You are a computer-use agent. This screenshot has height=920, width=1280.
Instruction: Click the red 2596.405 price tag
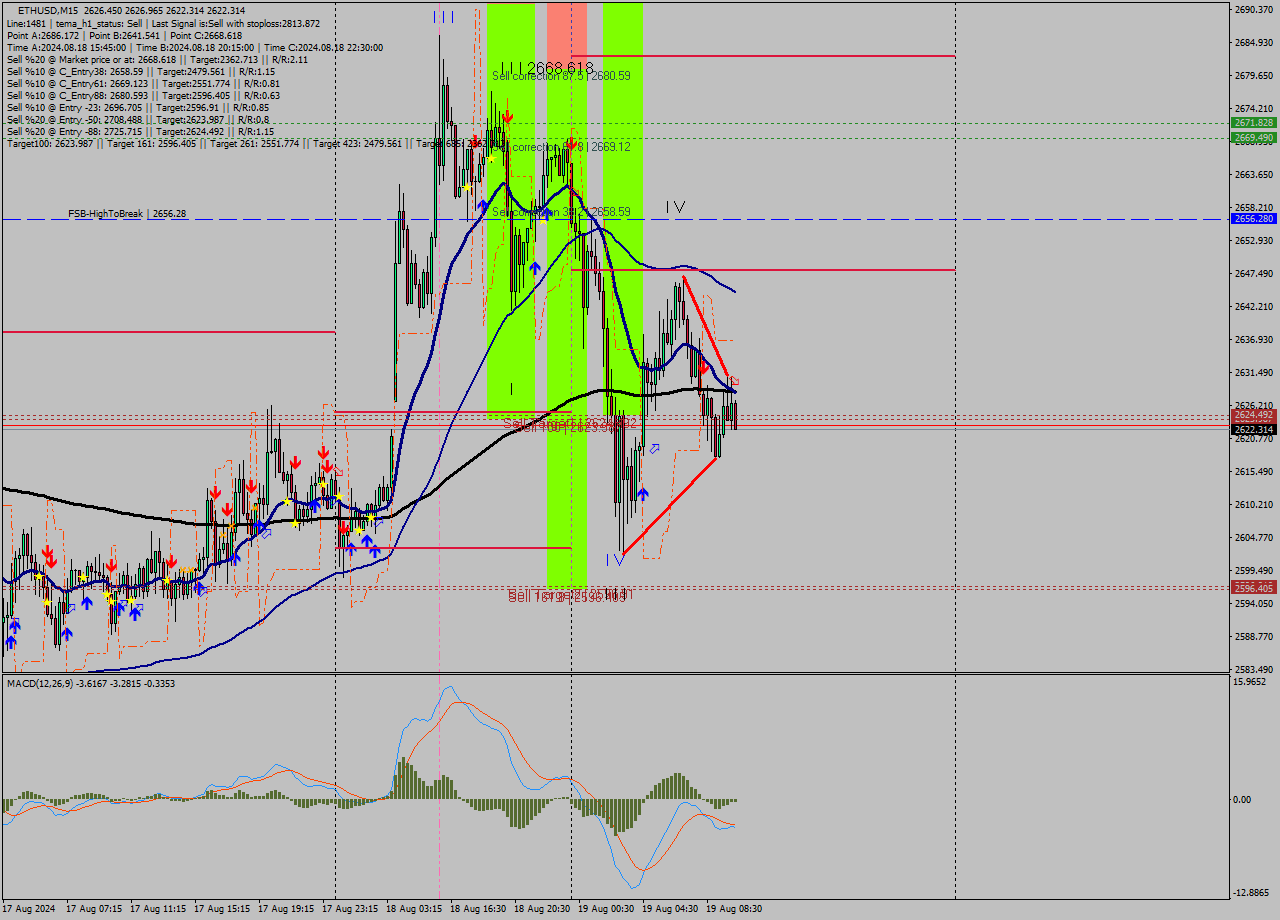click(1253, 588)
